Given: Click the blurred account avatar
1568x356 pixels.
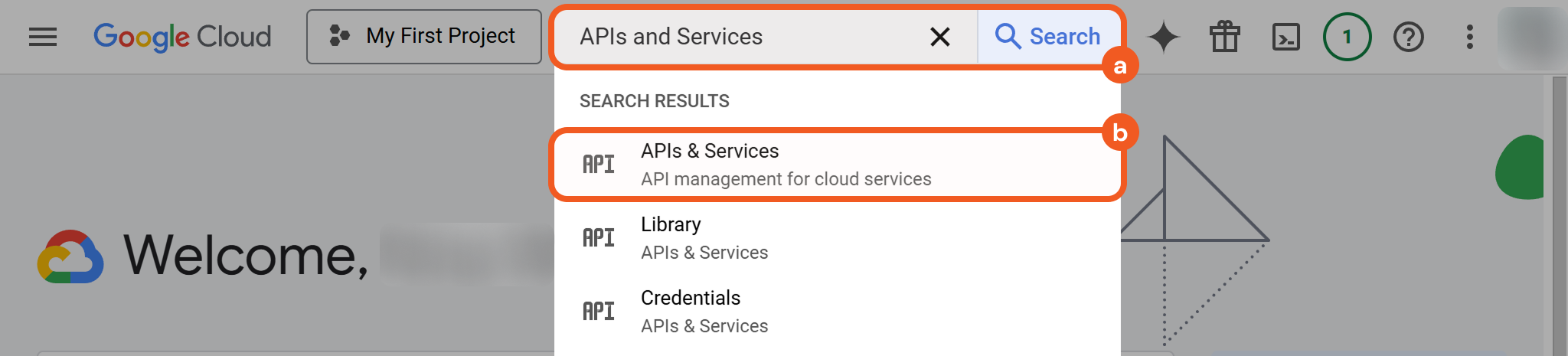Looking at the screenshot, I should point(1530,37).
